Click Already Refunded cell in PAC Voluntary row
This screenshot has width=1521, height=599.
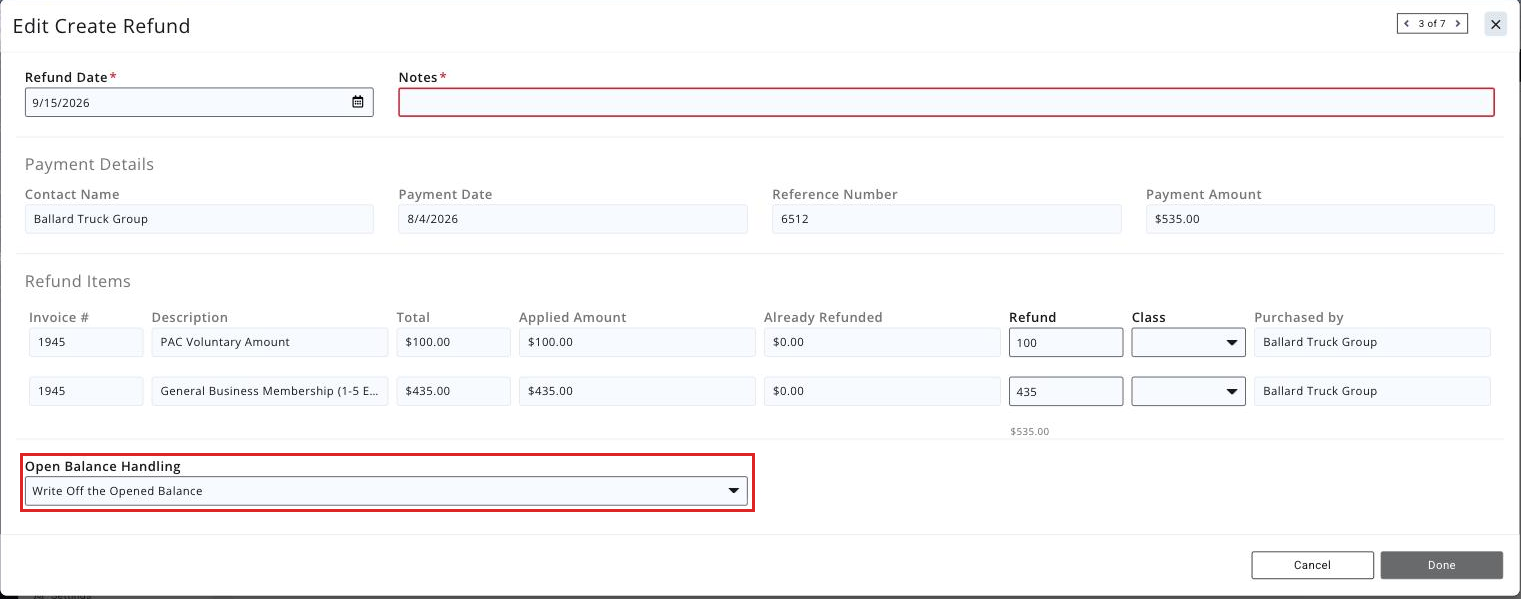[882, 342]
